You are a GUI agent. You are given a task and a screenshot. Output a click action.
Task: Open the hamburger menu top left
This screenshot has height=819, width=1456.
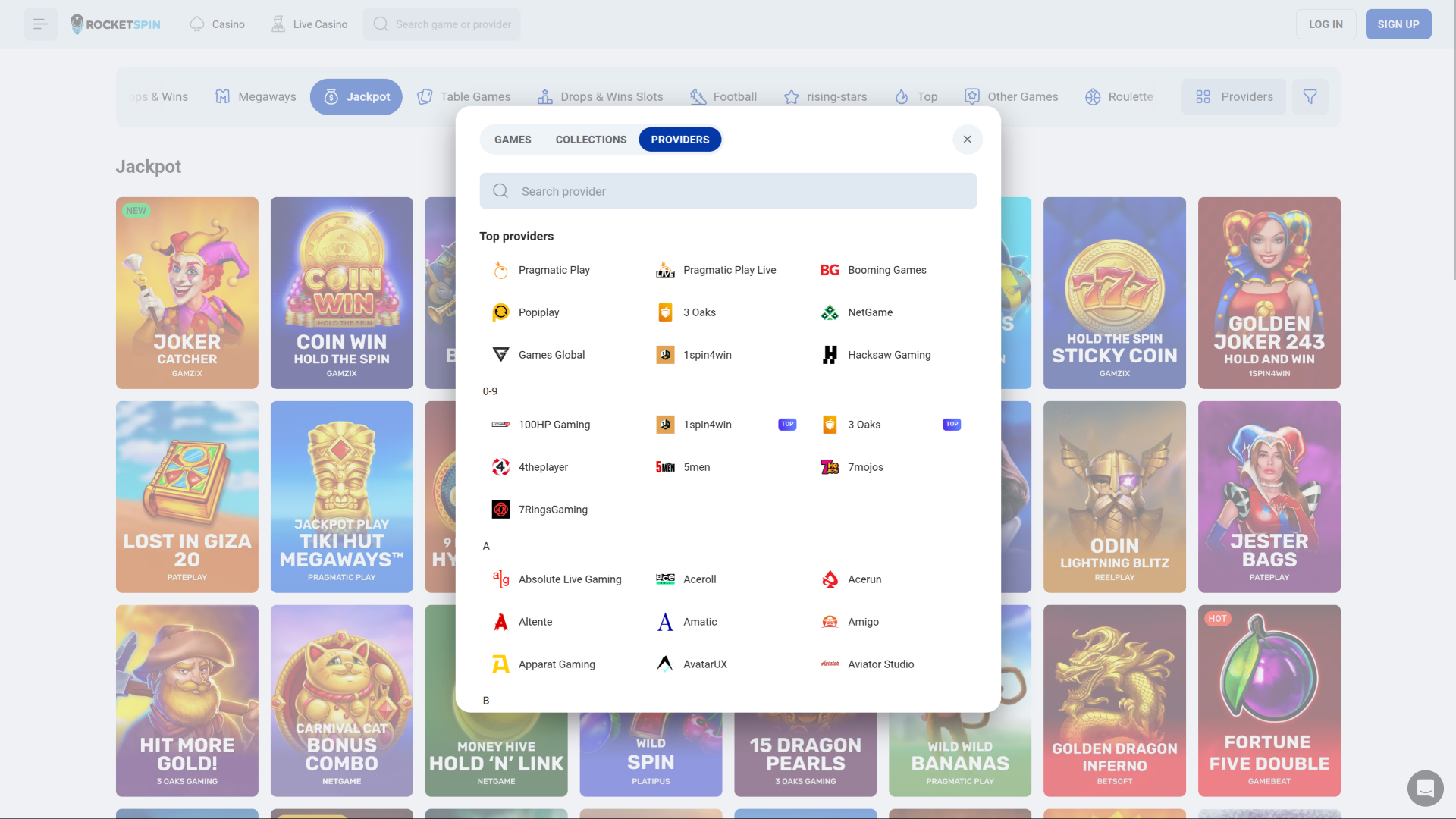click(x=40, y=24)
